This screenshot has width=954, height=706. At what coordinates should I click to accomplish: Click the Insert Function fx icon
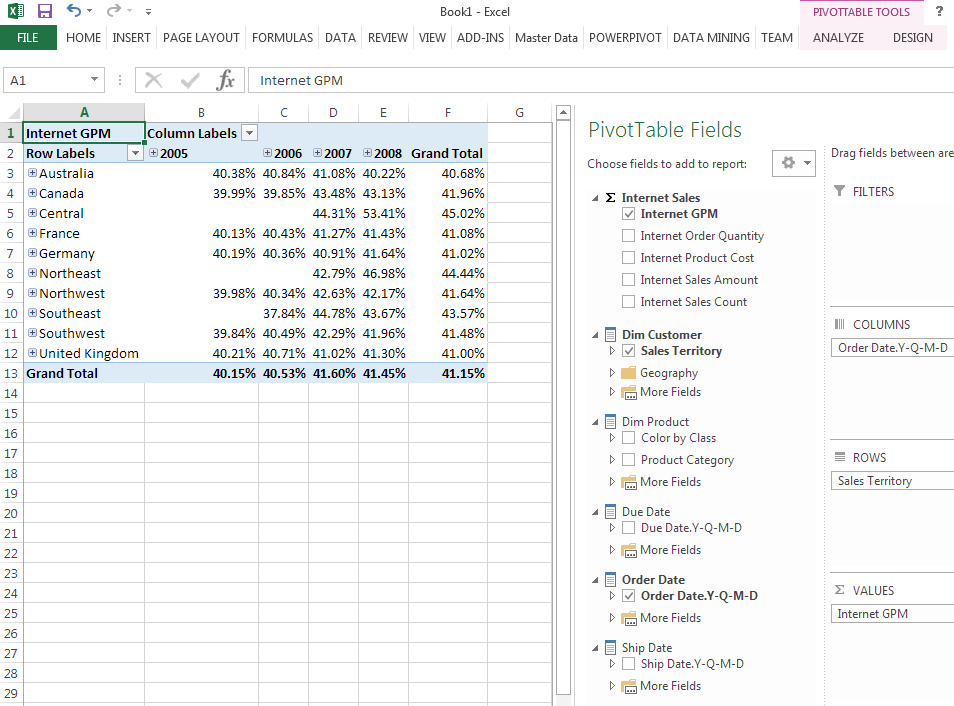click(x=226, y=80)
